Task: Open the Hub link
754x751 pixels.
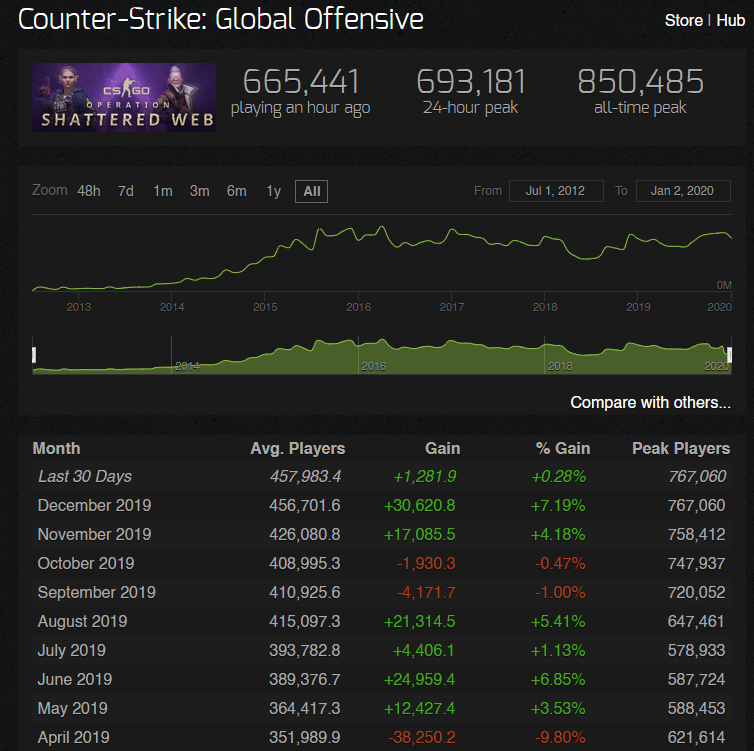Action: coord(729,21)
